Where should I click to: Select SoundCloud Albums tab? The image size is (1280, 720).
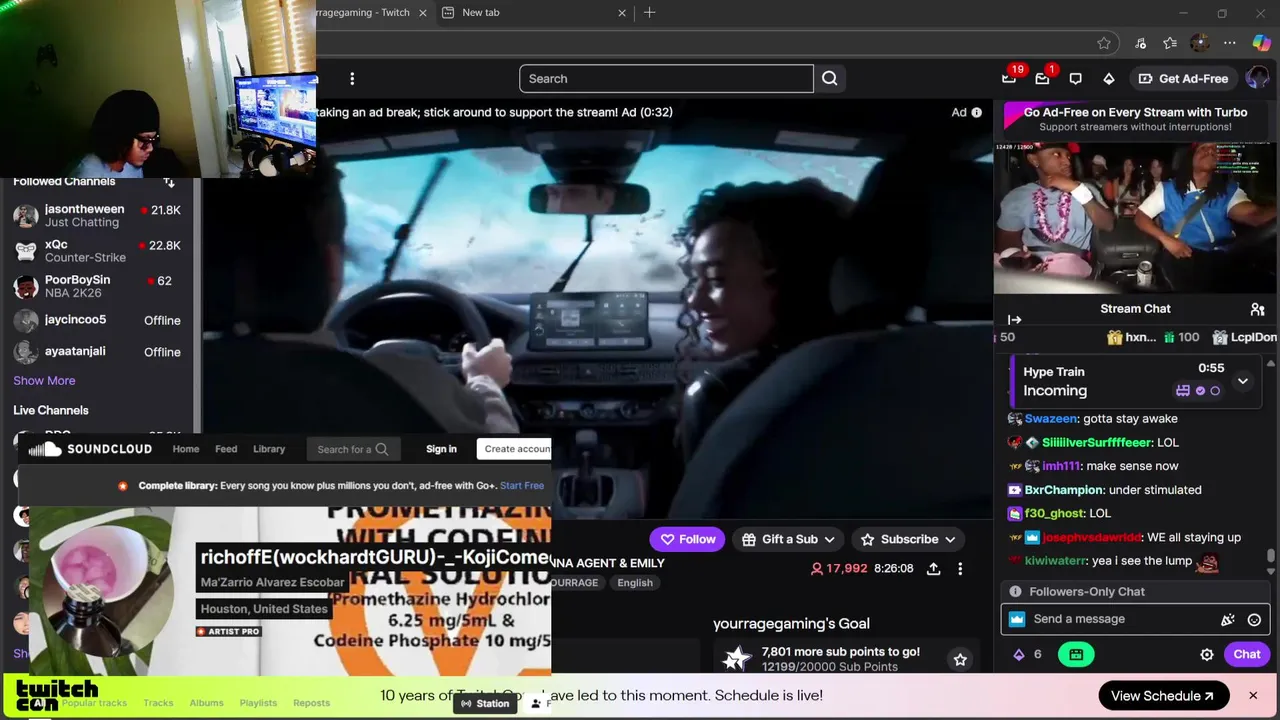[x=206, y=703]
